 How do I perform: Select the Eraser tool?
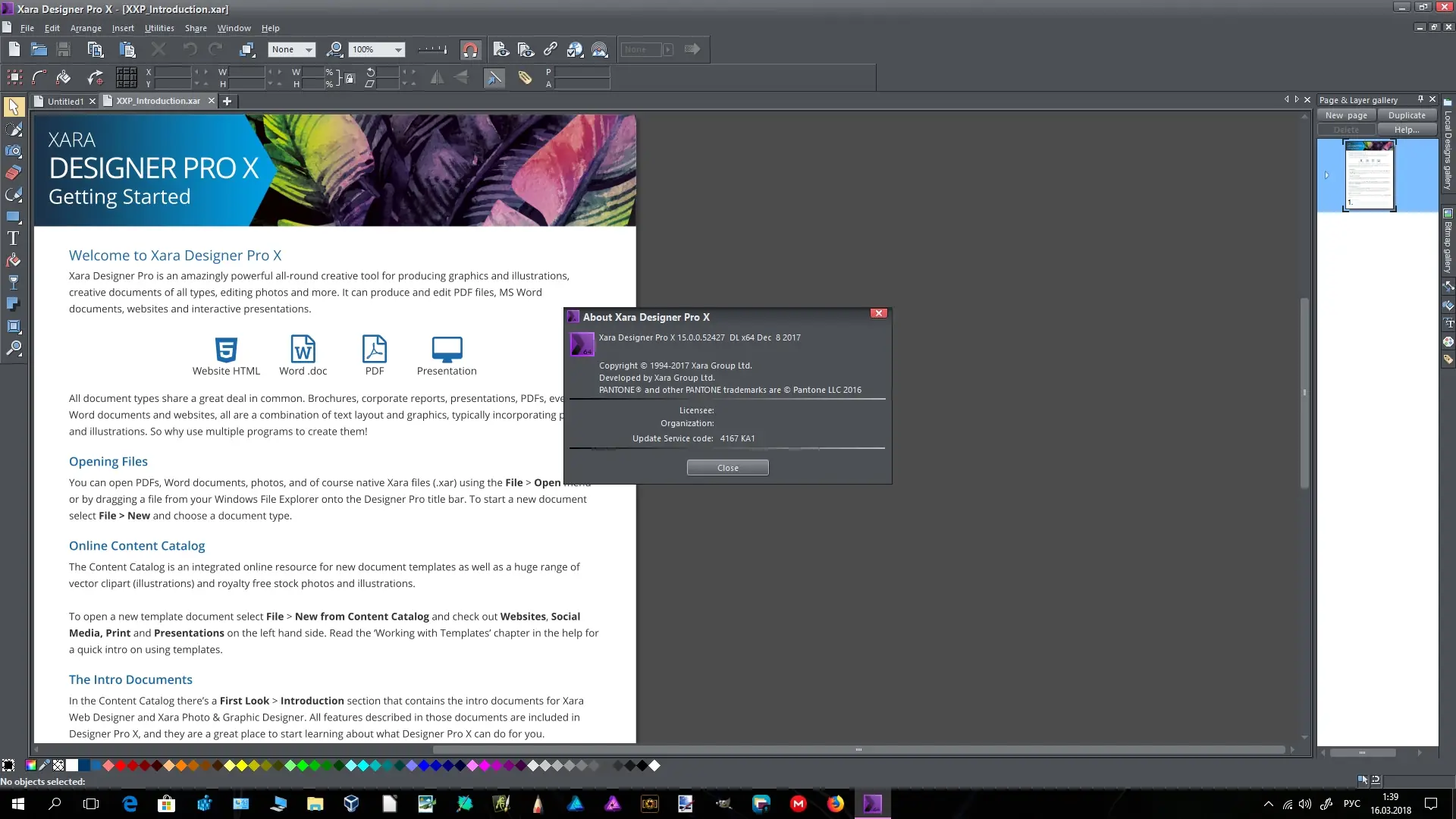13,173
